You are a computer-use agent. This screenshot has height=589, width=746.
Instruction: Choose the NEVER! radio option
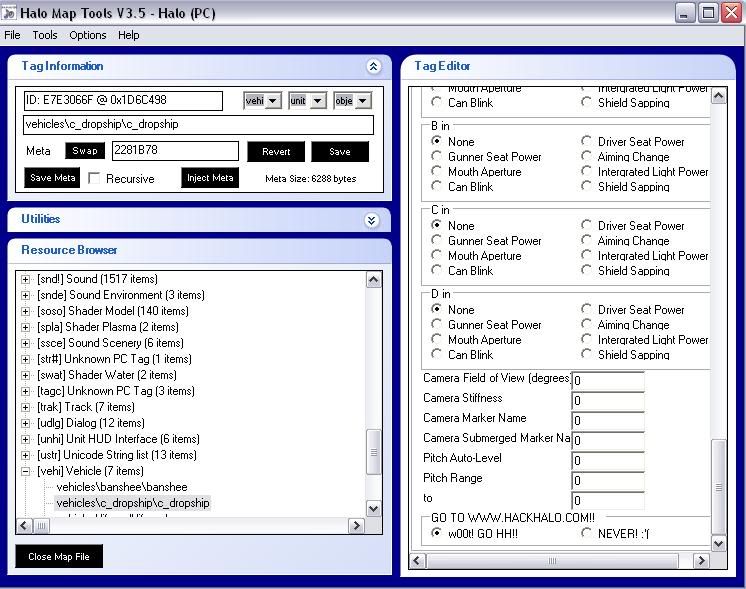(x=586, y=533)
